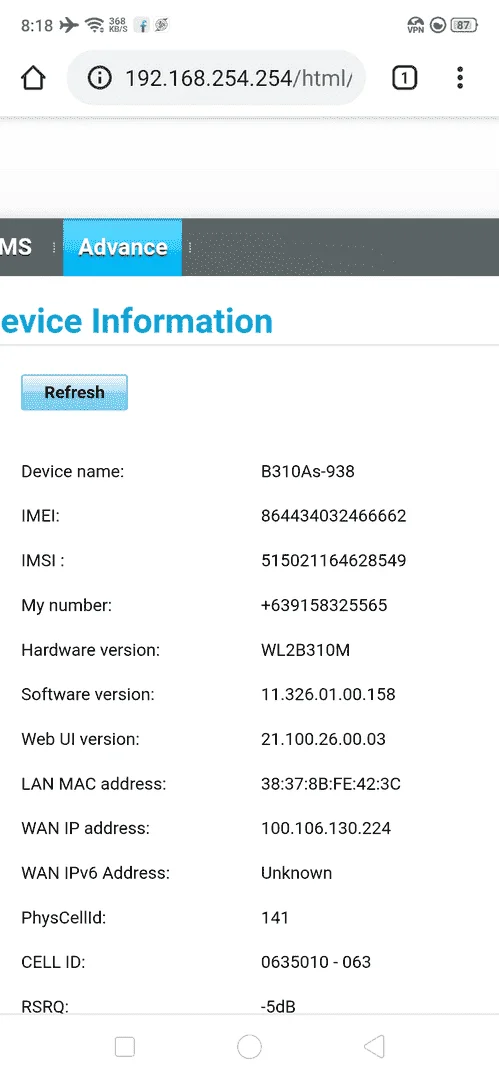Open the site info icon in address bar
This screenshot has width=499, height=1080.
(99, 78)
